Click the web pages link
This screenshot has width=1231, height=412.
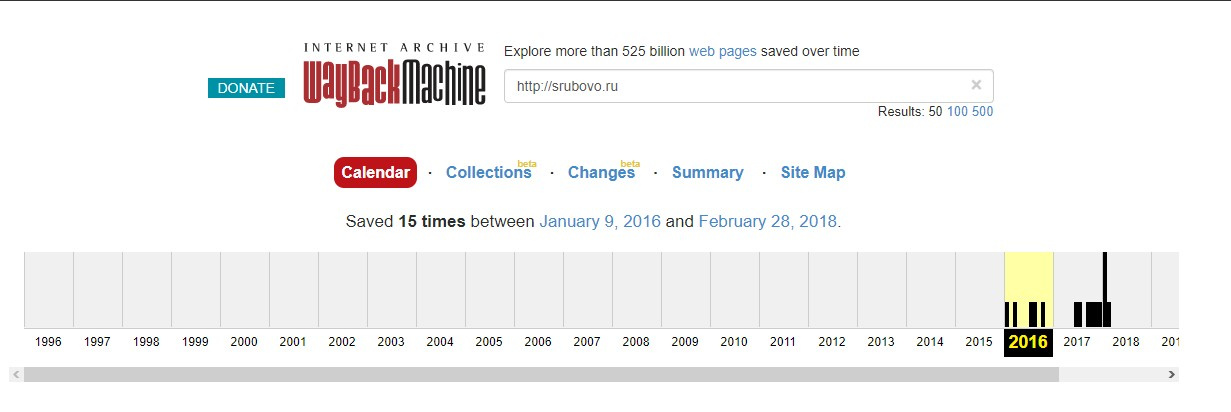(x=723, y=51)
